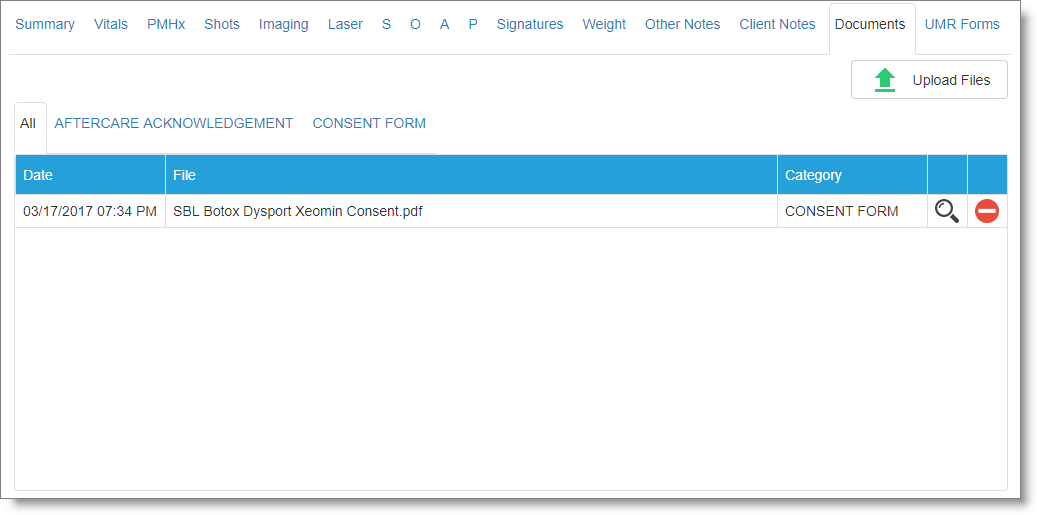This screenshot has width=1037, height=515.
Task: Go to the Shots tab
Action: click(x=222, y=24)
